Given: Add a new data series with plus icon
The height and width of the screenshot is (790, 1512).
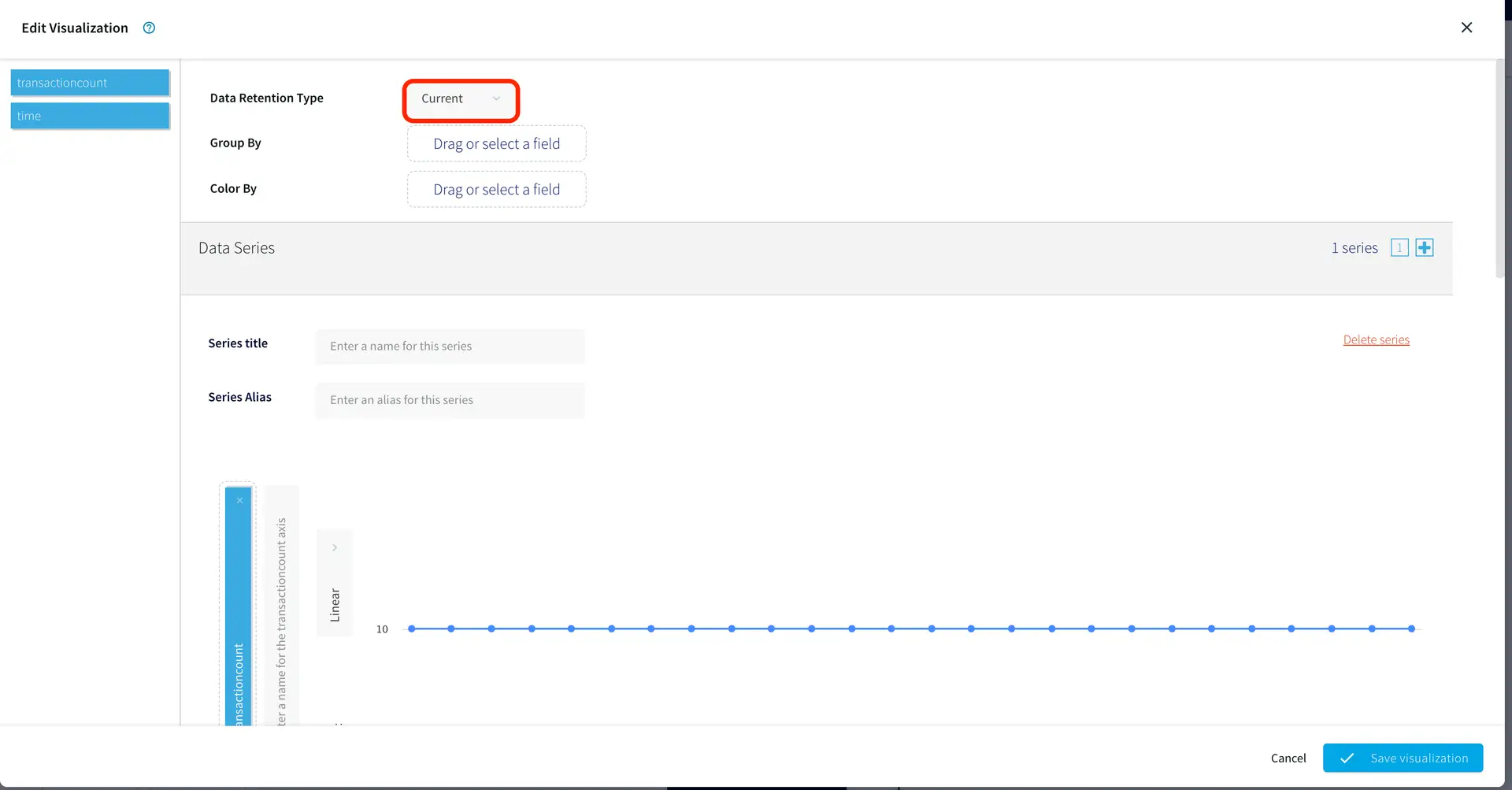Looking at the screenshot, I should 1424,248.
